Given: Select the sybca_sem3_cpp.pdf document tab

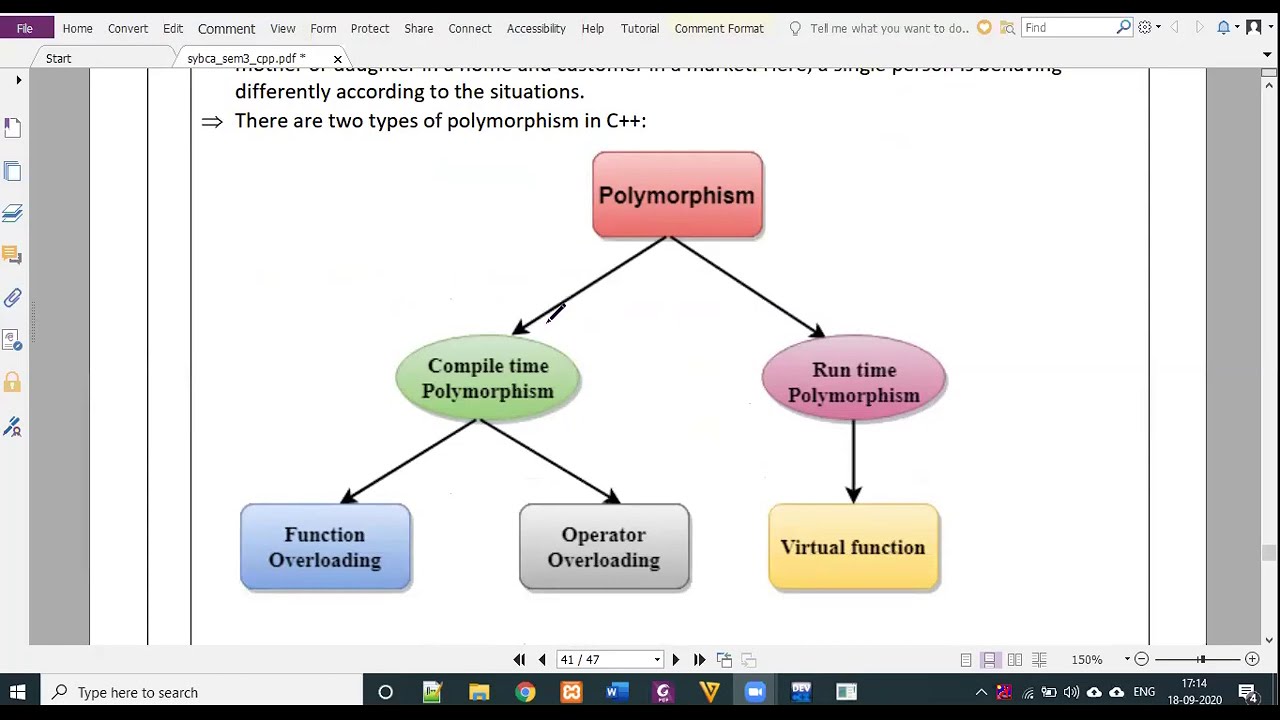Looking at the screenshot, I should 246,59.
